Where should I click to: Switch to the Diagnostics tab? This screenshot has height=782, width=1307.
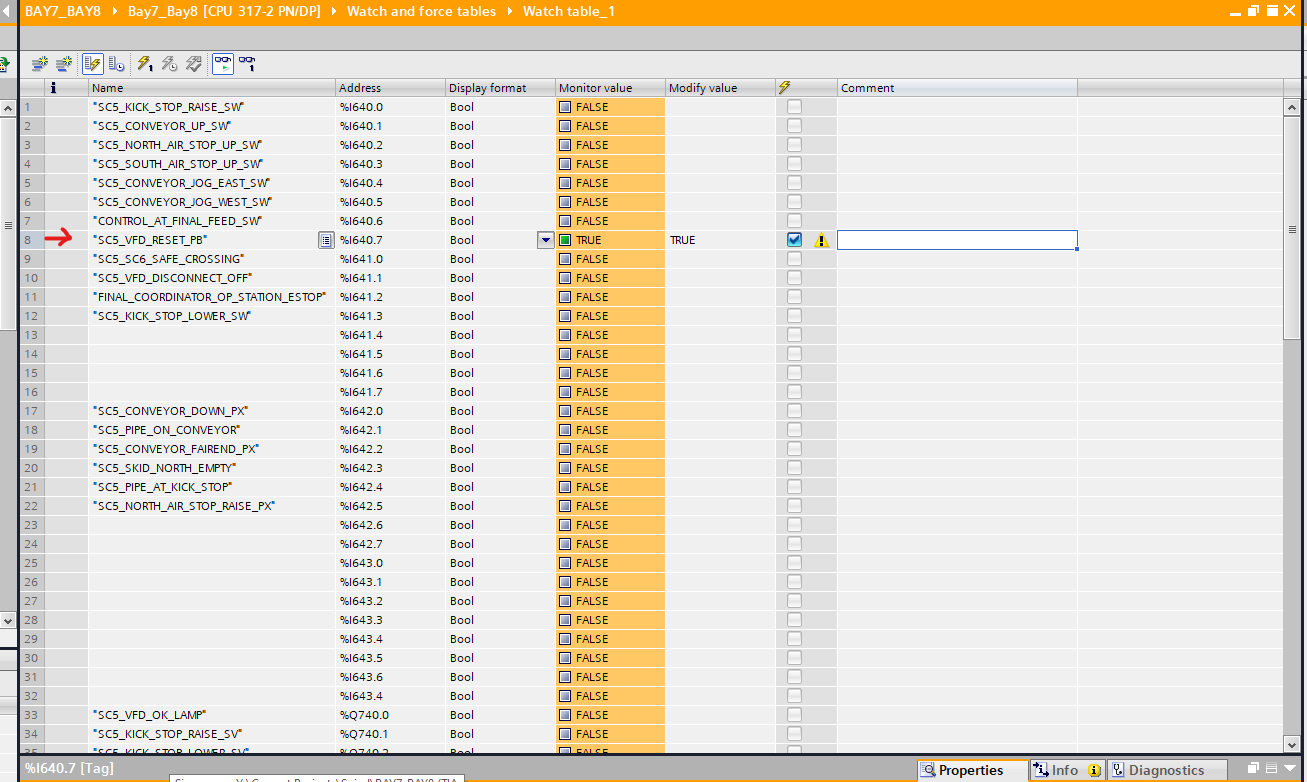(x=1166, y=770)
